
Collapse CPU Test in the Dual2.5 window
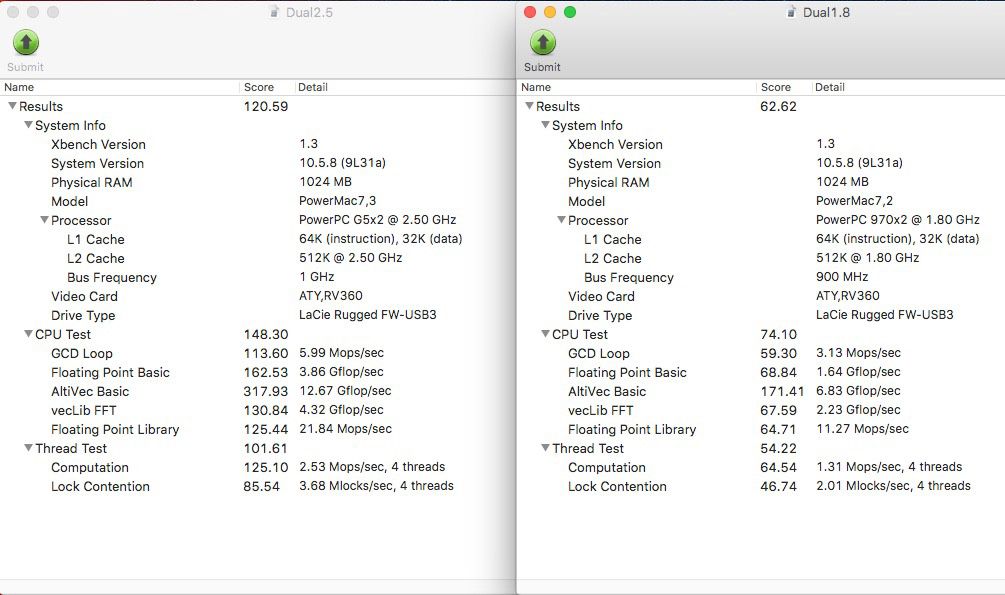[28, 334]
